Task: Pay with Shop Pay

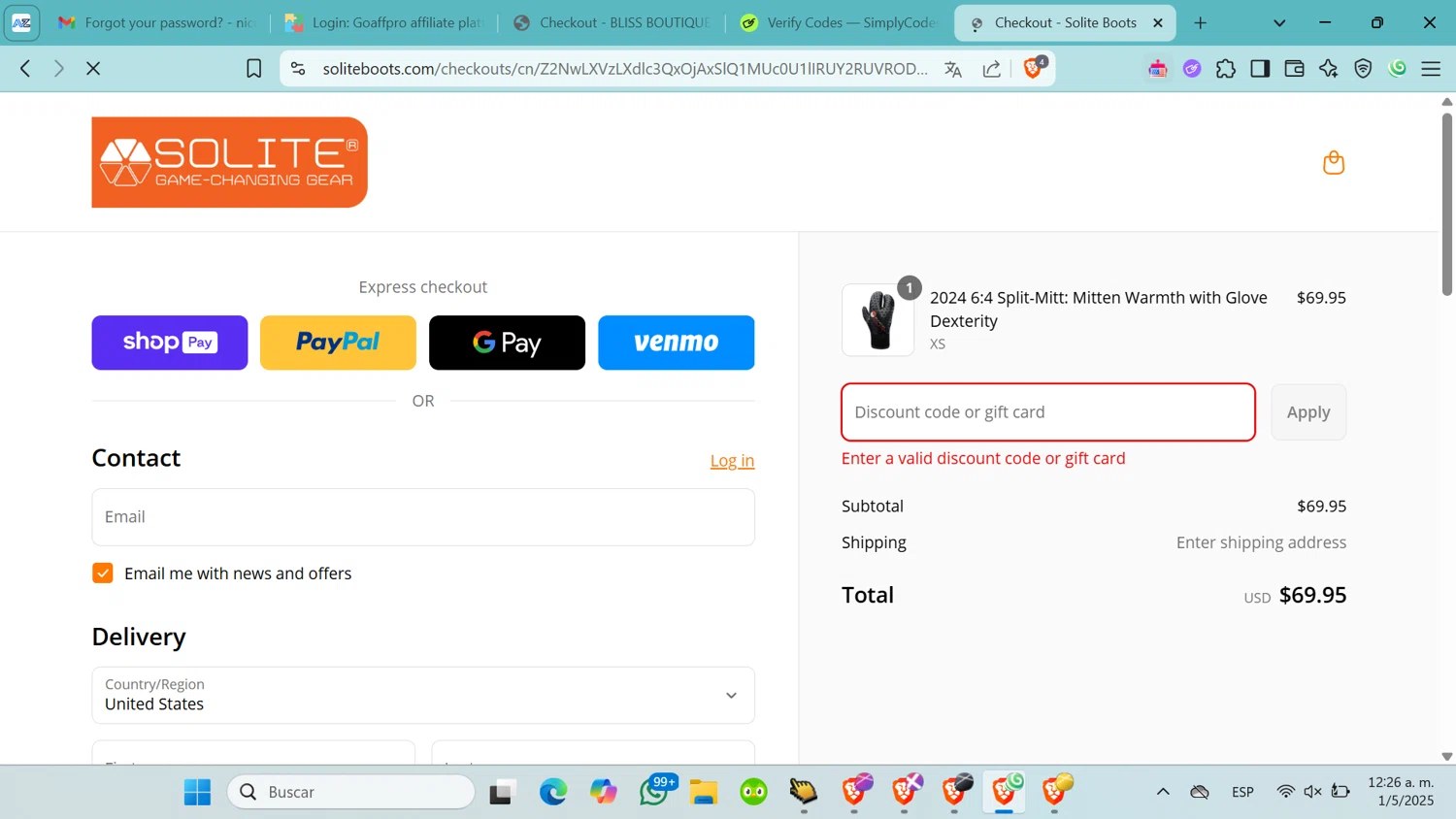Action: 170,343
